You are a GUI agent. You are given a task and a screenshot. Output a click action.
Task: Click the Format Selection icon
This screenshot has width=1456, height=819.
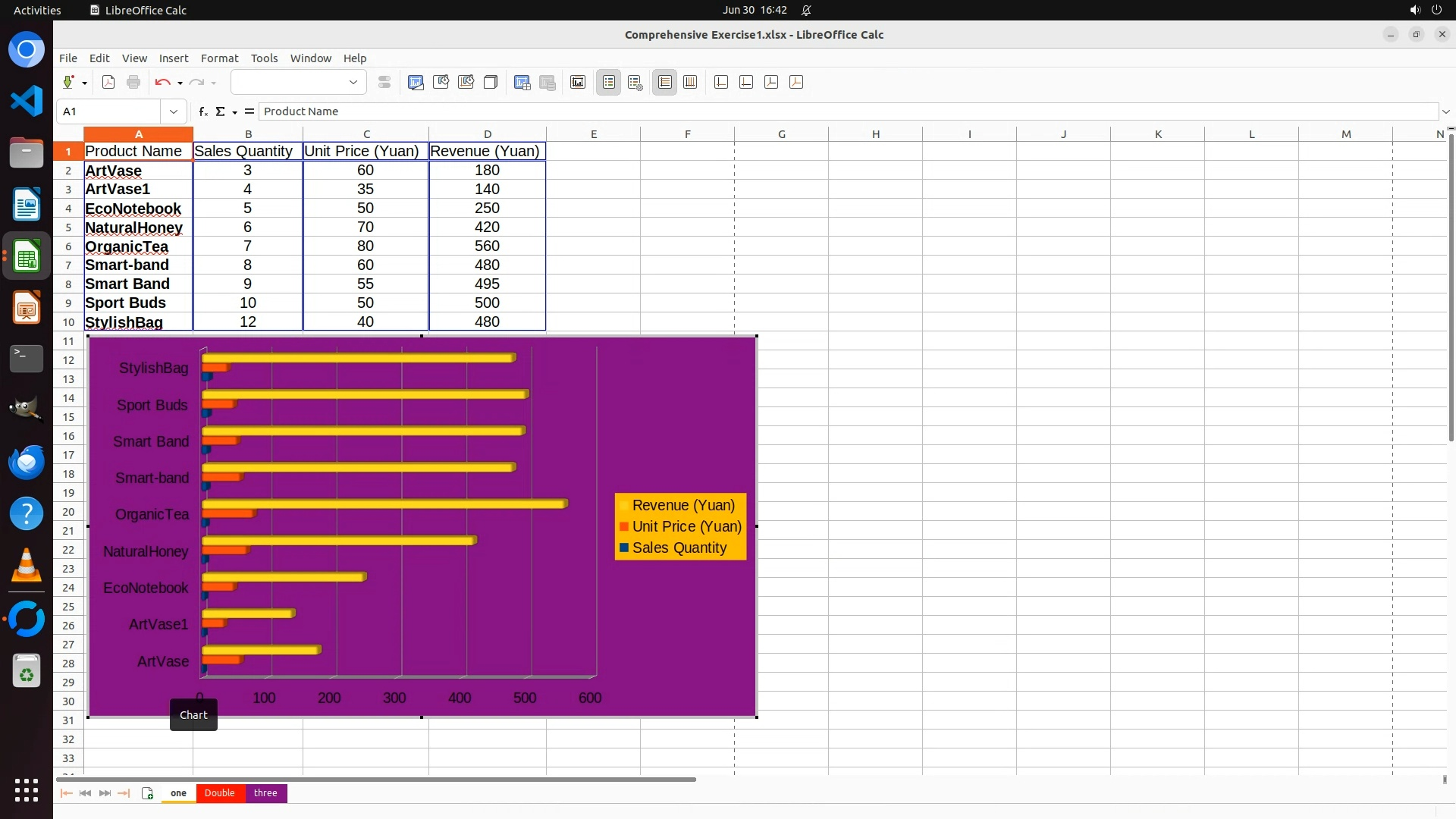(384, 83)
